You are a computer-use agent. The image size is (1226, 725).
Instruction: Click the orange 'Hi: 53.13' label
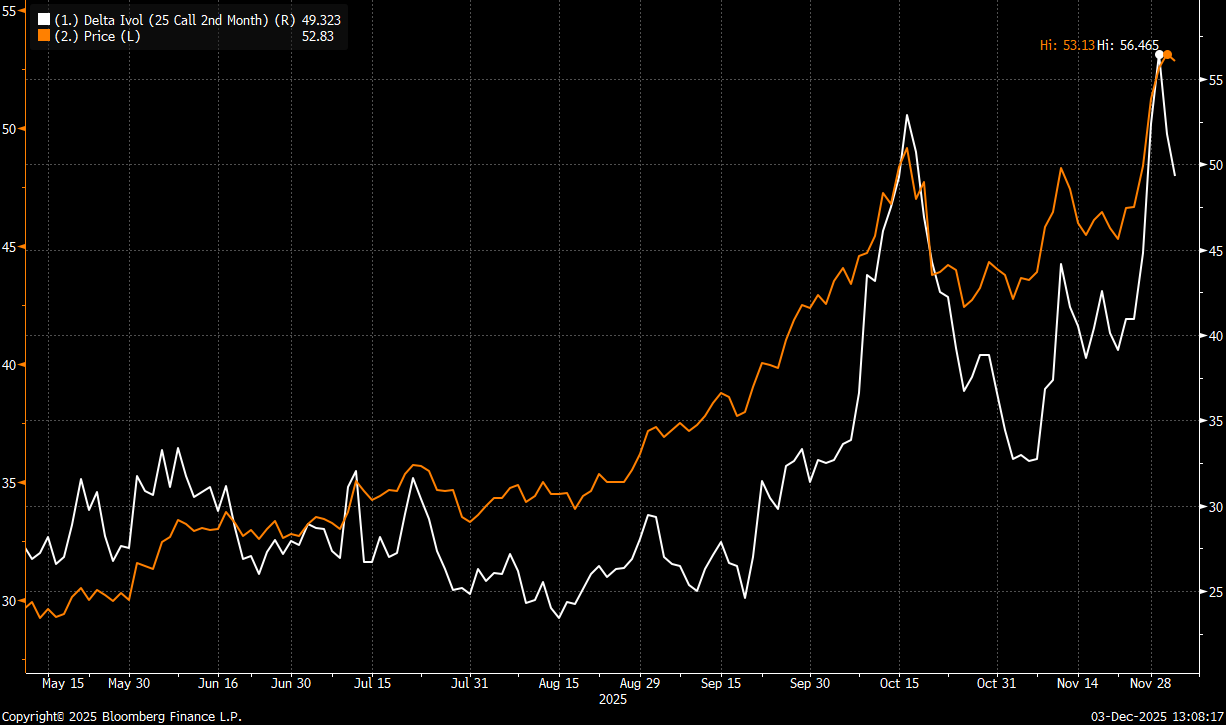tap(1066, 45)
